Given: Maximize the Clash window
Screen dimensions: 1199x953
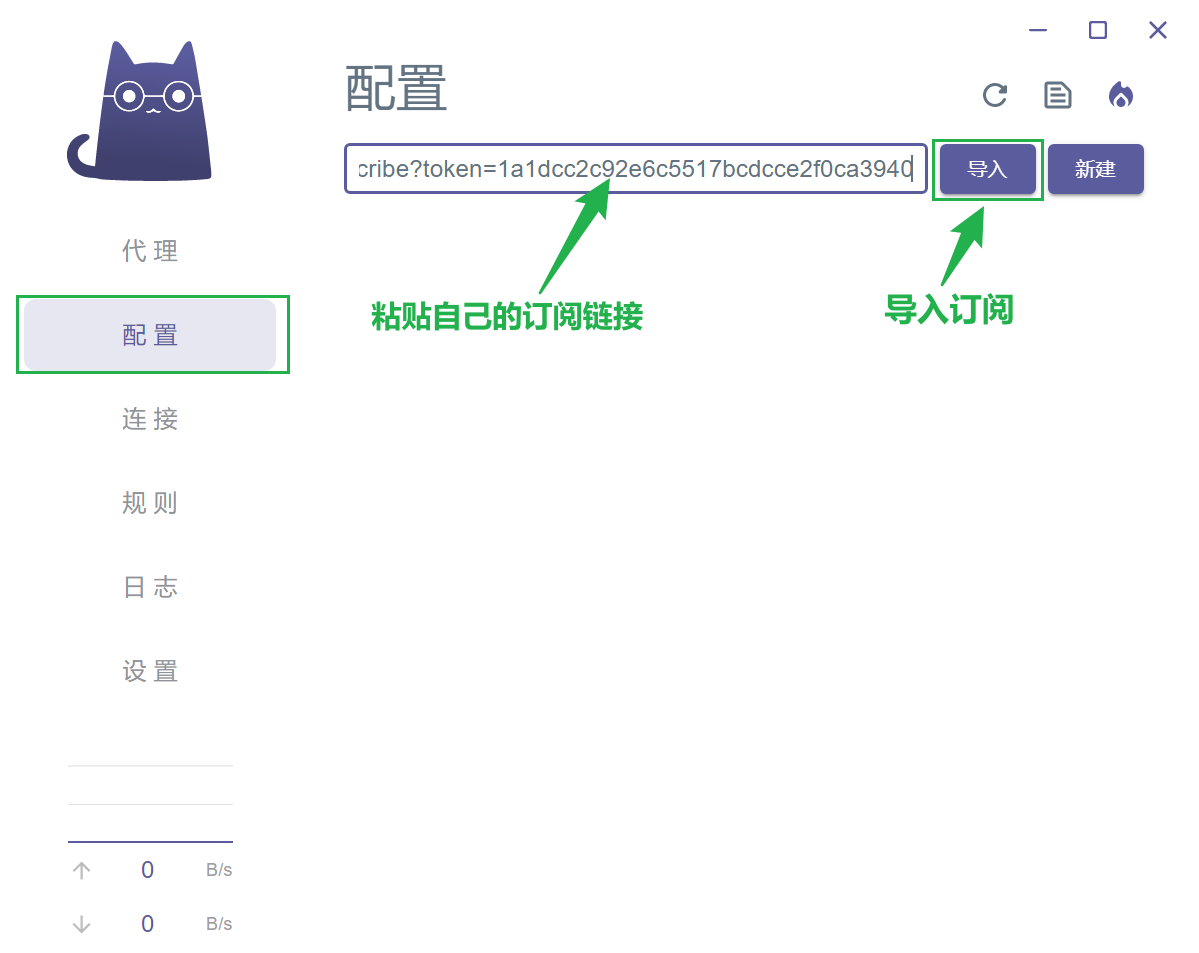Looking at the screenshot, I should 1098,30.
